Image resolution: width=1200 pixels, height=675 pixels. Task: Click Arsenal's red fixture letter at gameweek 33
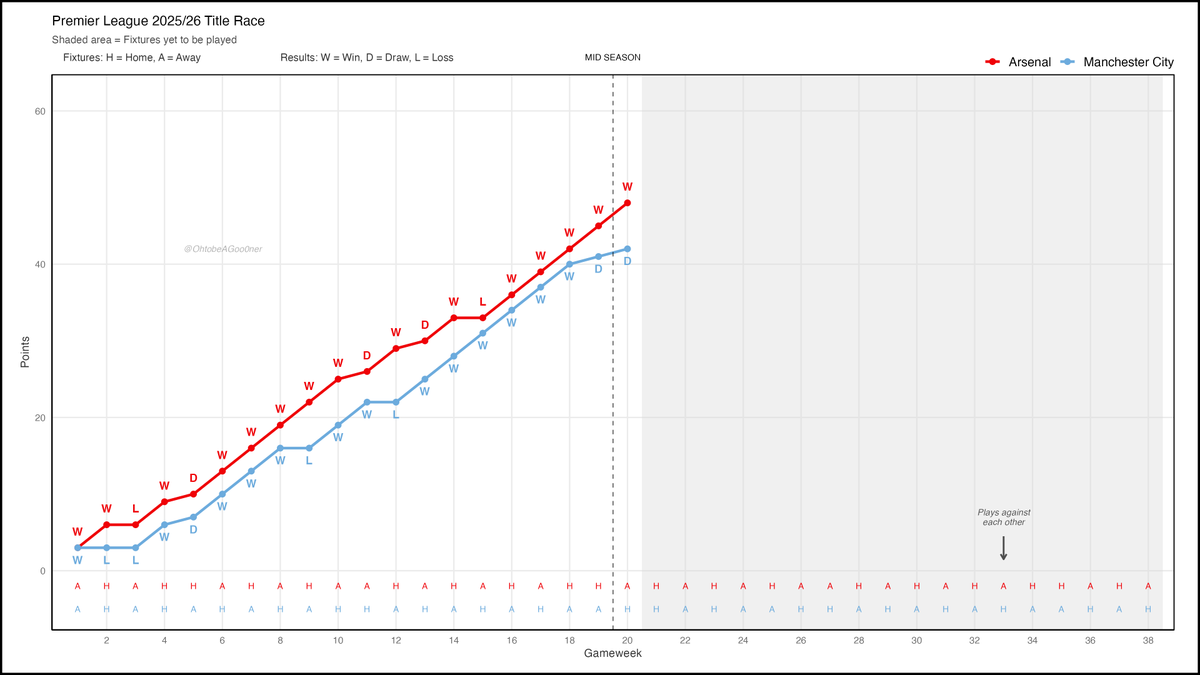coord(1003,587)
